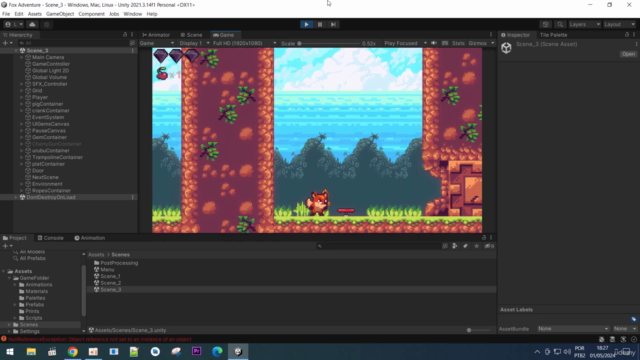
Task: Toggle Mute Audio in Game view
Action: point(434,43)
